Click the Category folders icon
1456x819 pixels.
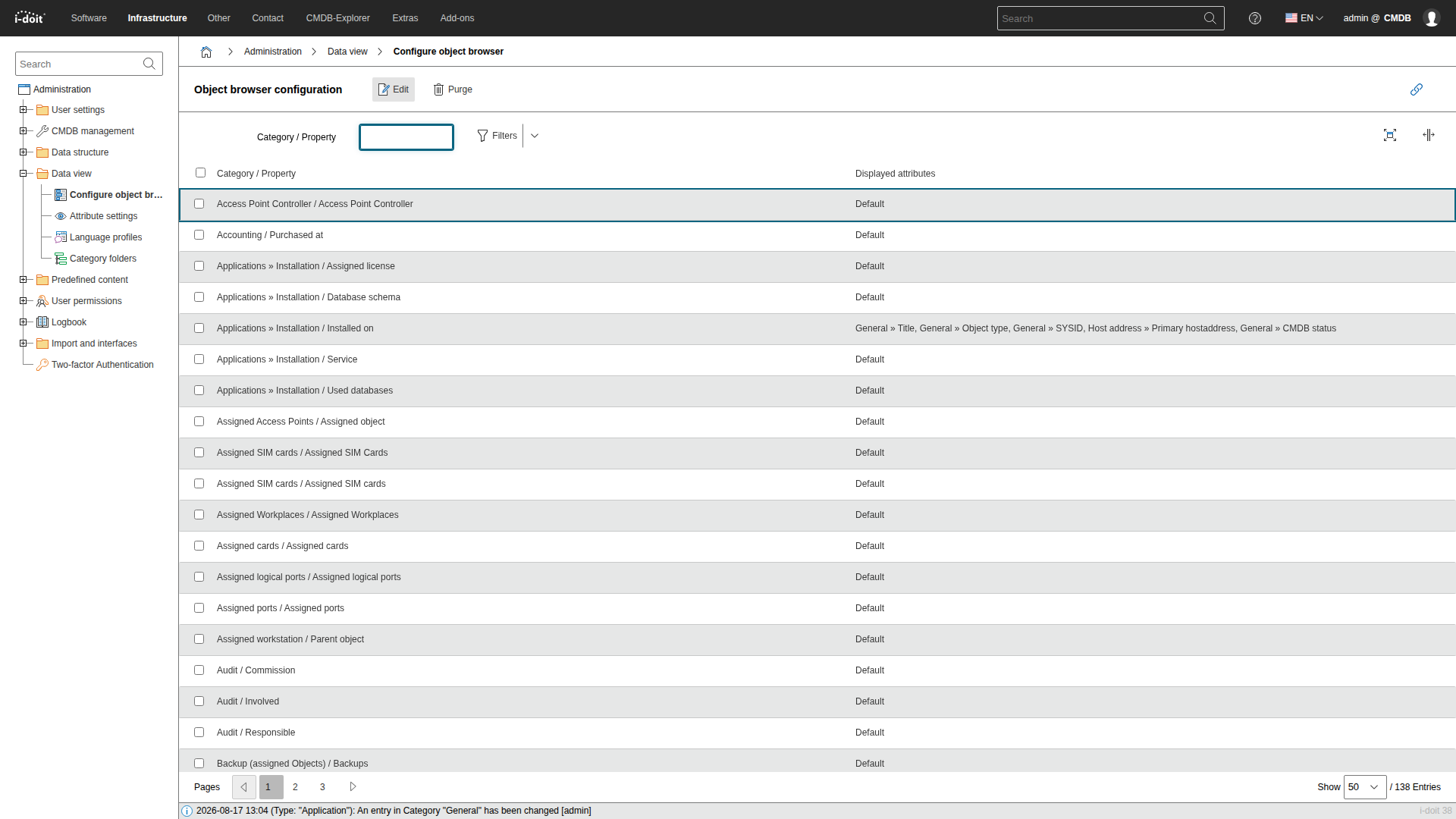click(x=61, y=259)
